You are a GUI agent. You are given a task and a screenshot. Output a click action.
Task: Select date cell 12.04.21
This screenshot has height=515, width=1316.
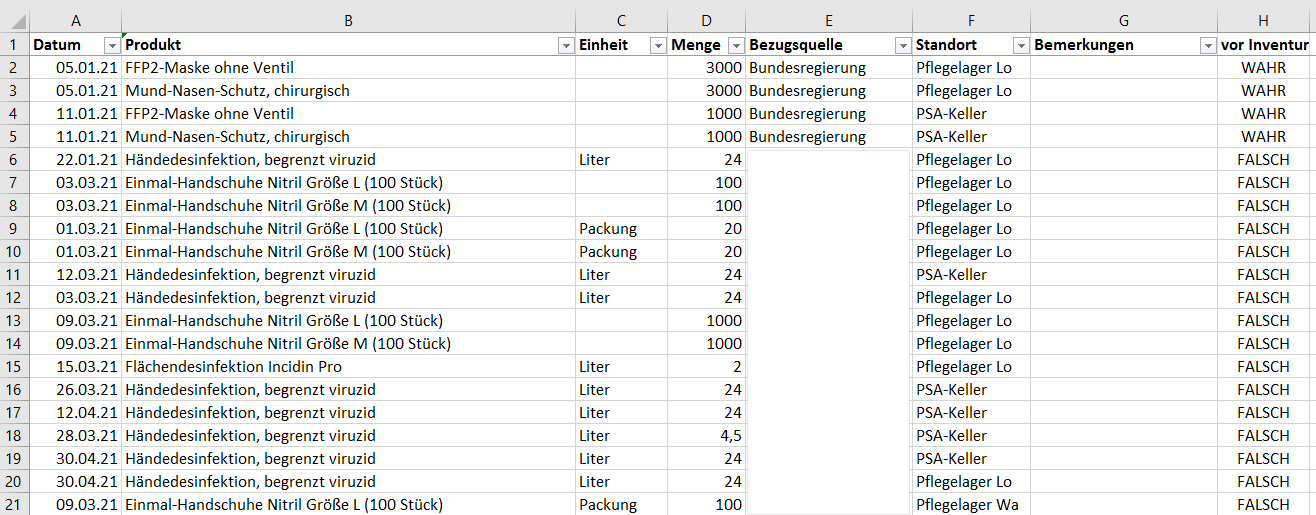76,413
